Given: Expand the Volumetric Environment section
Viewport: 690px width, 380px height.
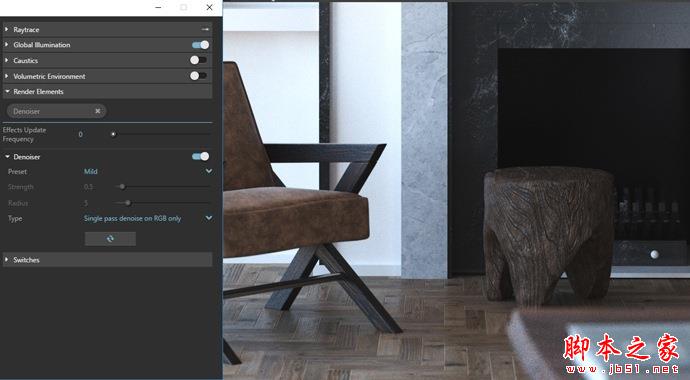Looking at the screenshot, I should coord(7,76).
